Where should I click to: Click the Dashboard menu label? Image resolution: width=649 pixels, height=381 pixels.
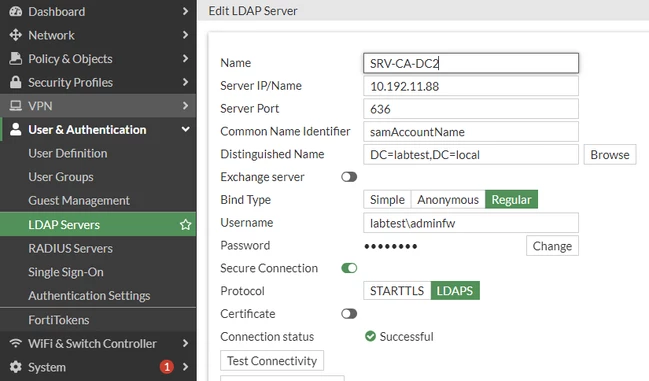(57, 12)
